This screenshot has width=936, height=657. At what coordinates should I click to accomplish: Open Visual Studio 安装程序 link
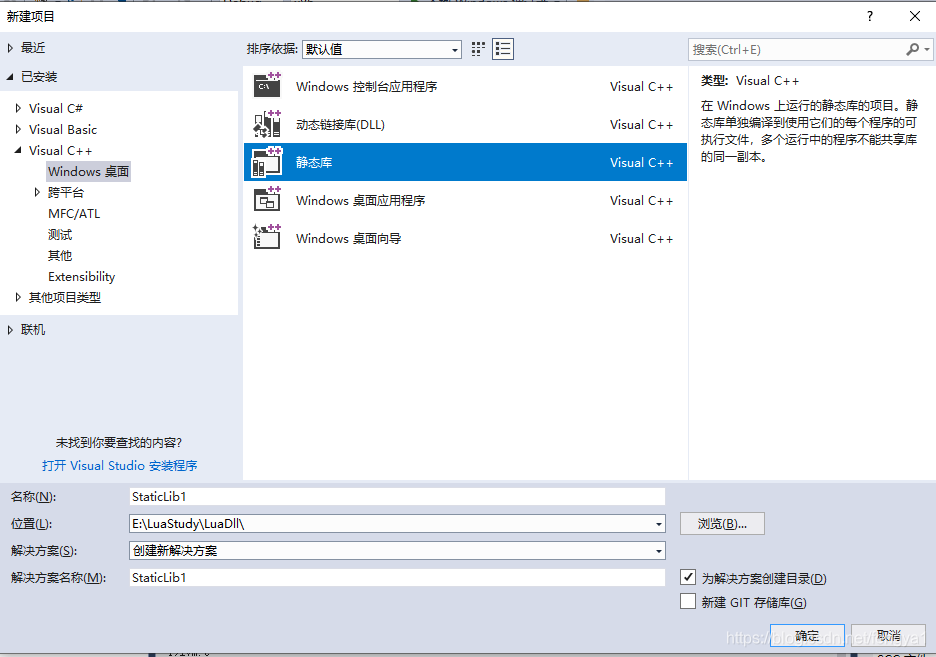click(x=120, y=465)
